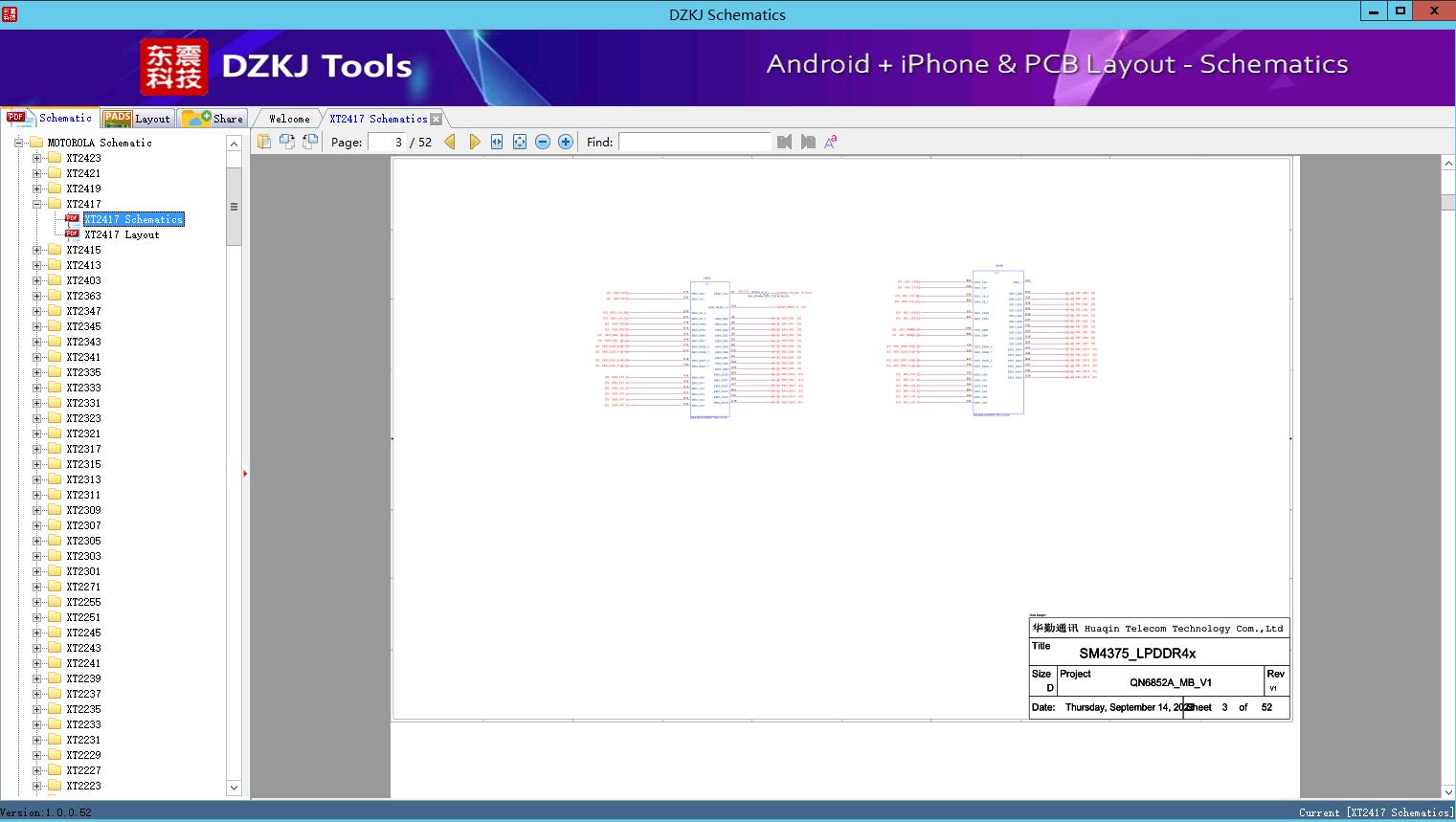The image size is (1456, 822).
Task: Click the folder icon of XT2423
Action: (x=55, y=158)
